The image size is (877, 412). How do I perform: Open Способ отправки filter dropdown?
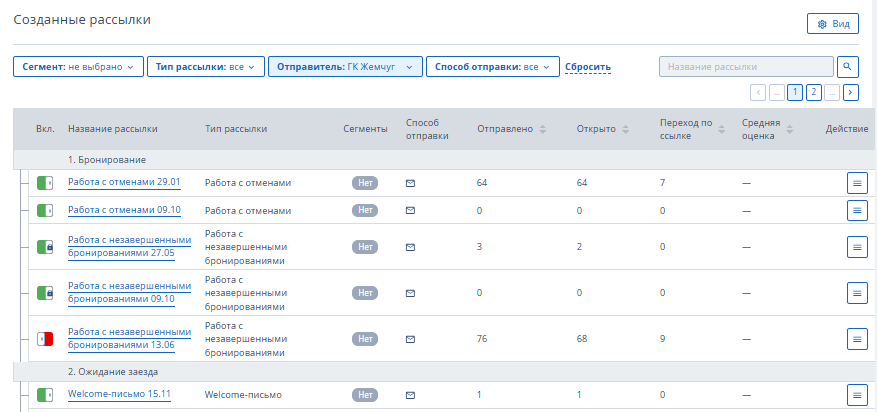493,67
